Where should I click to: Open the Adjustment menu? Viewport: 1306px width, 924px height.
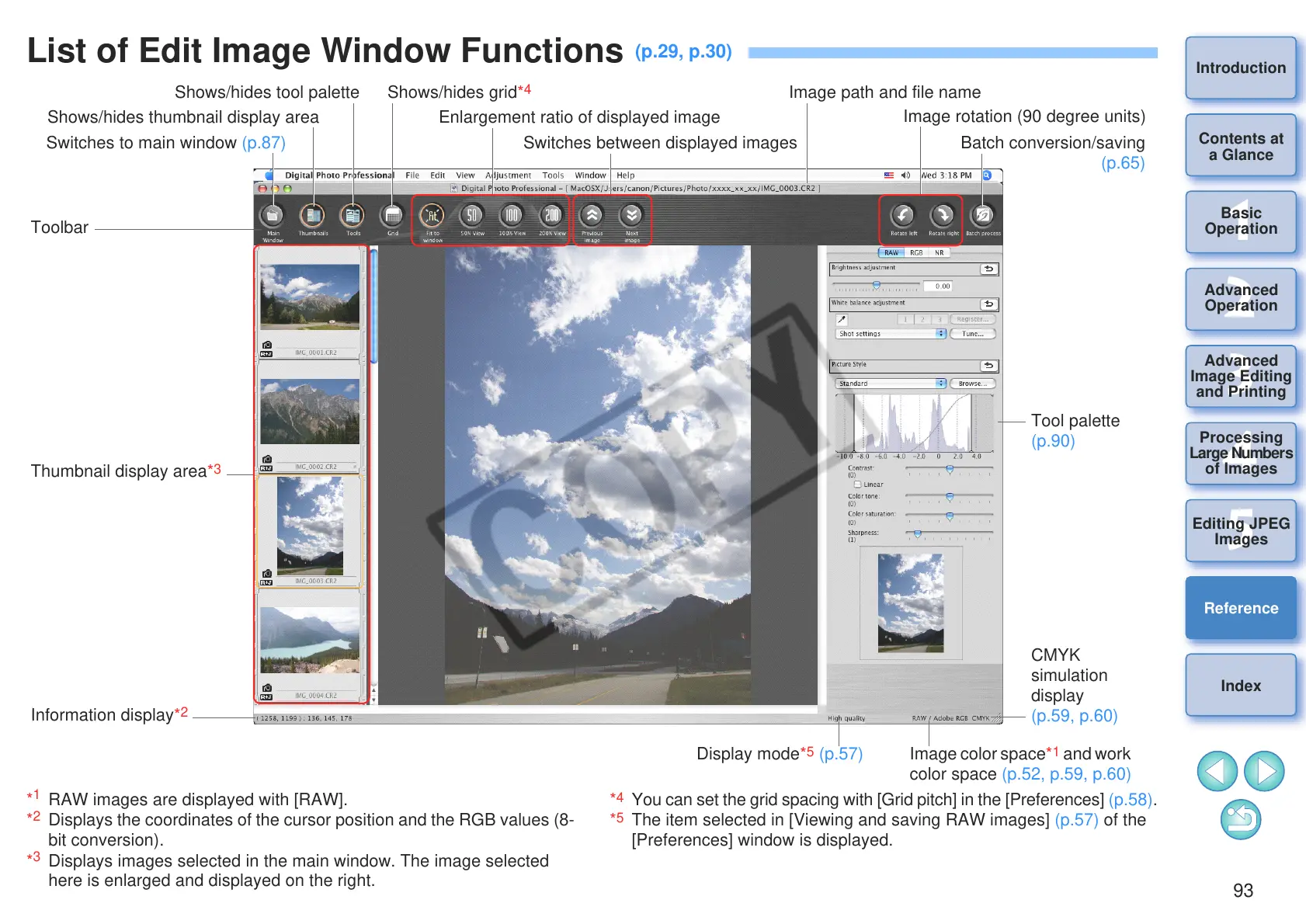509,175
